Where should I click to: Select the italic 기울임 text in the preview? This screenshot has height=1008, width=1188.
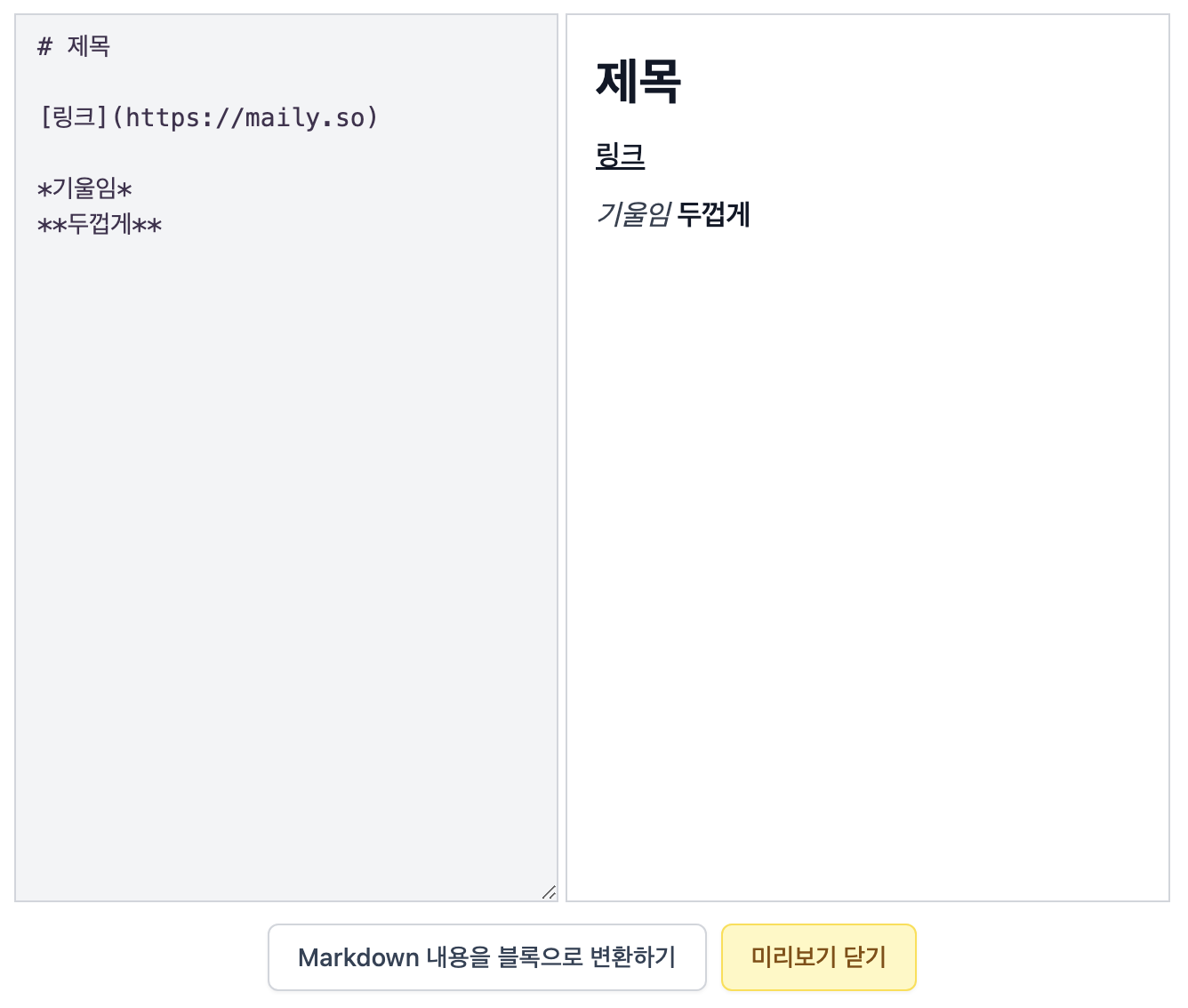click(634, 214)
